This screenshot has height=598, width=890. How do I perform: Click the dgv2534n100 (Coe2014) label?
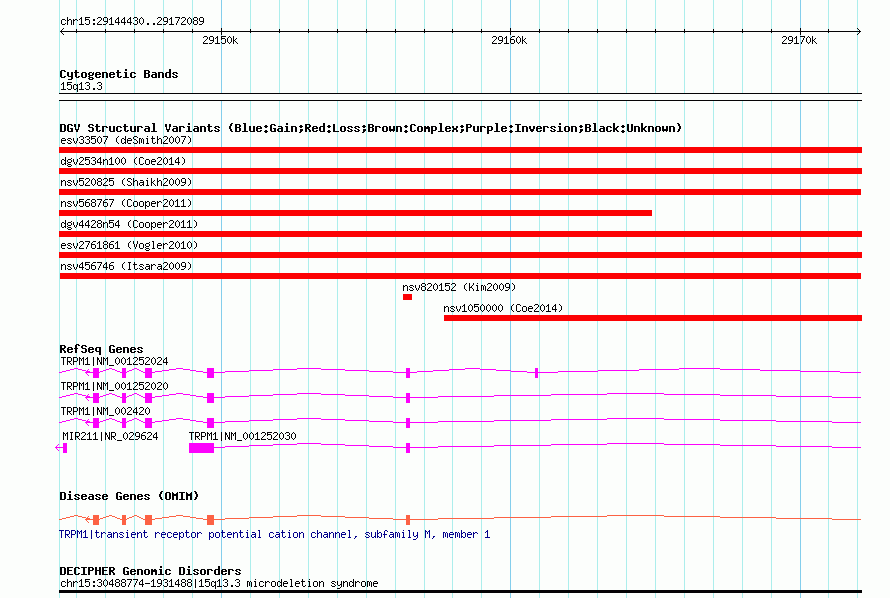123,161
